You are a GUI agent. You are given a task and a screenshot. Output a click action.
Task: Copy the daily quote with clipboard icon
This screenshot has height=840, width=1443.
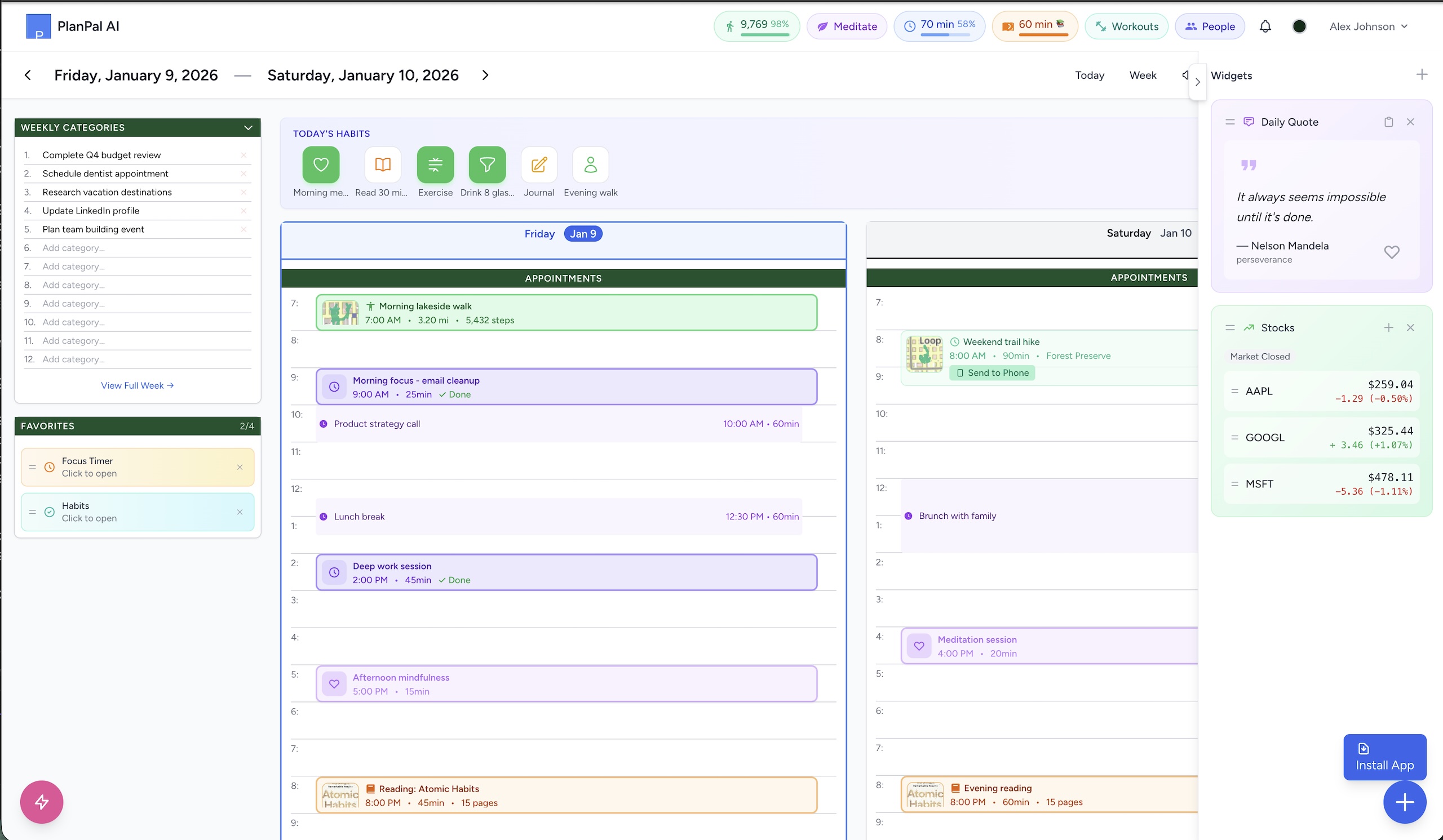1388,122
